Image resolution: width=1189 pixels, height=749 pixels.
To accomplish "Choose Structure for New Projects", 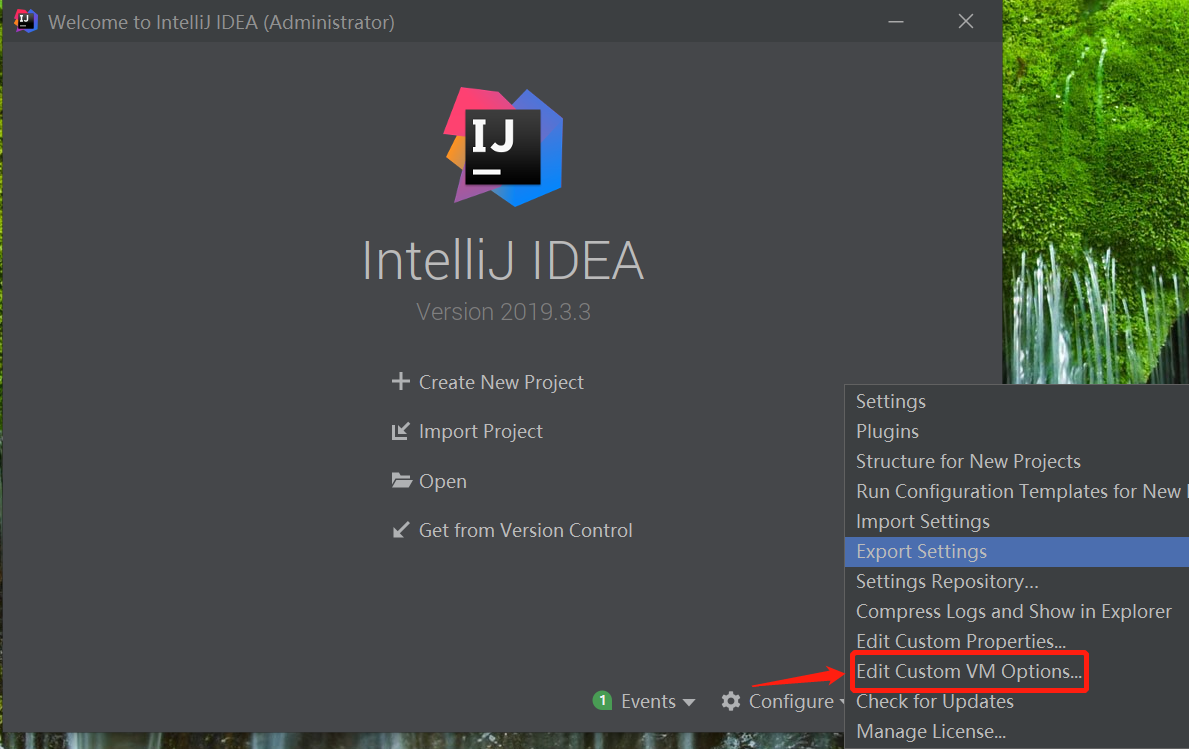I will pyautogui.click(x=968, y=461).
